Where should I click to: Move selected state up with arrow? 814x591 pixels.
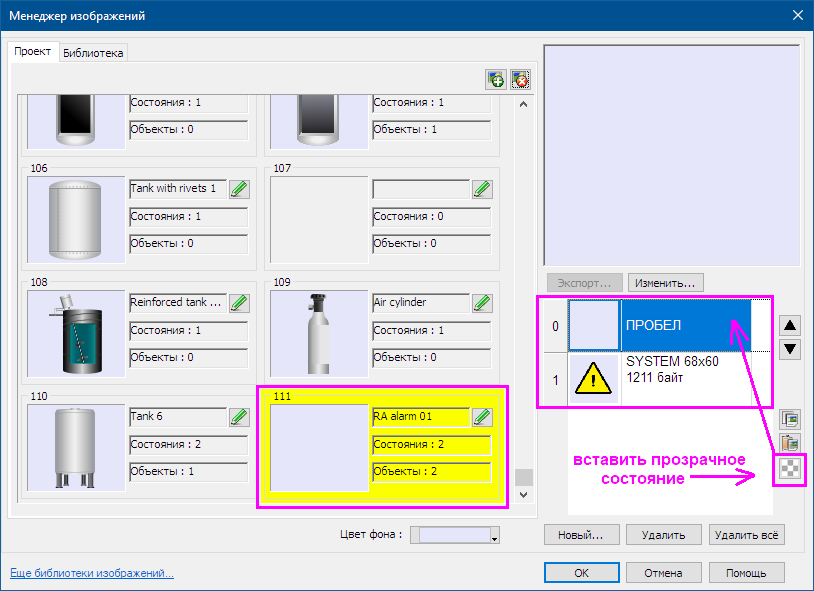[x=790, y=326]
